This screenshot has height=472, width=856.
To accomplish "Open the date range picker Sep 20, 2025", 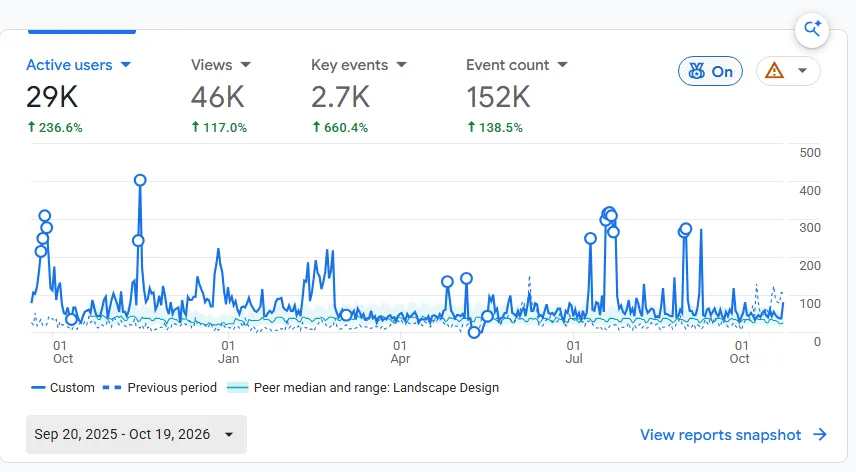I will pyautogui.click(x=136, y=434).
